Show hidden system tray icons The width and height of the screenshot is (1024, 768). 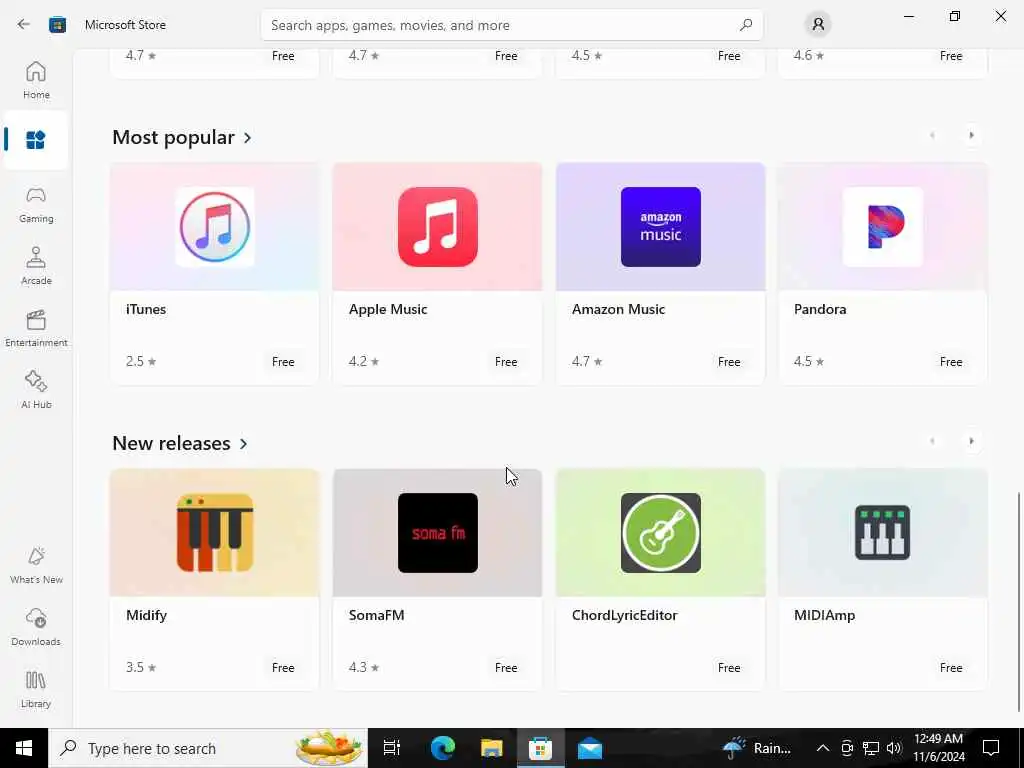point(823,748)
